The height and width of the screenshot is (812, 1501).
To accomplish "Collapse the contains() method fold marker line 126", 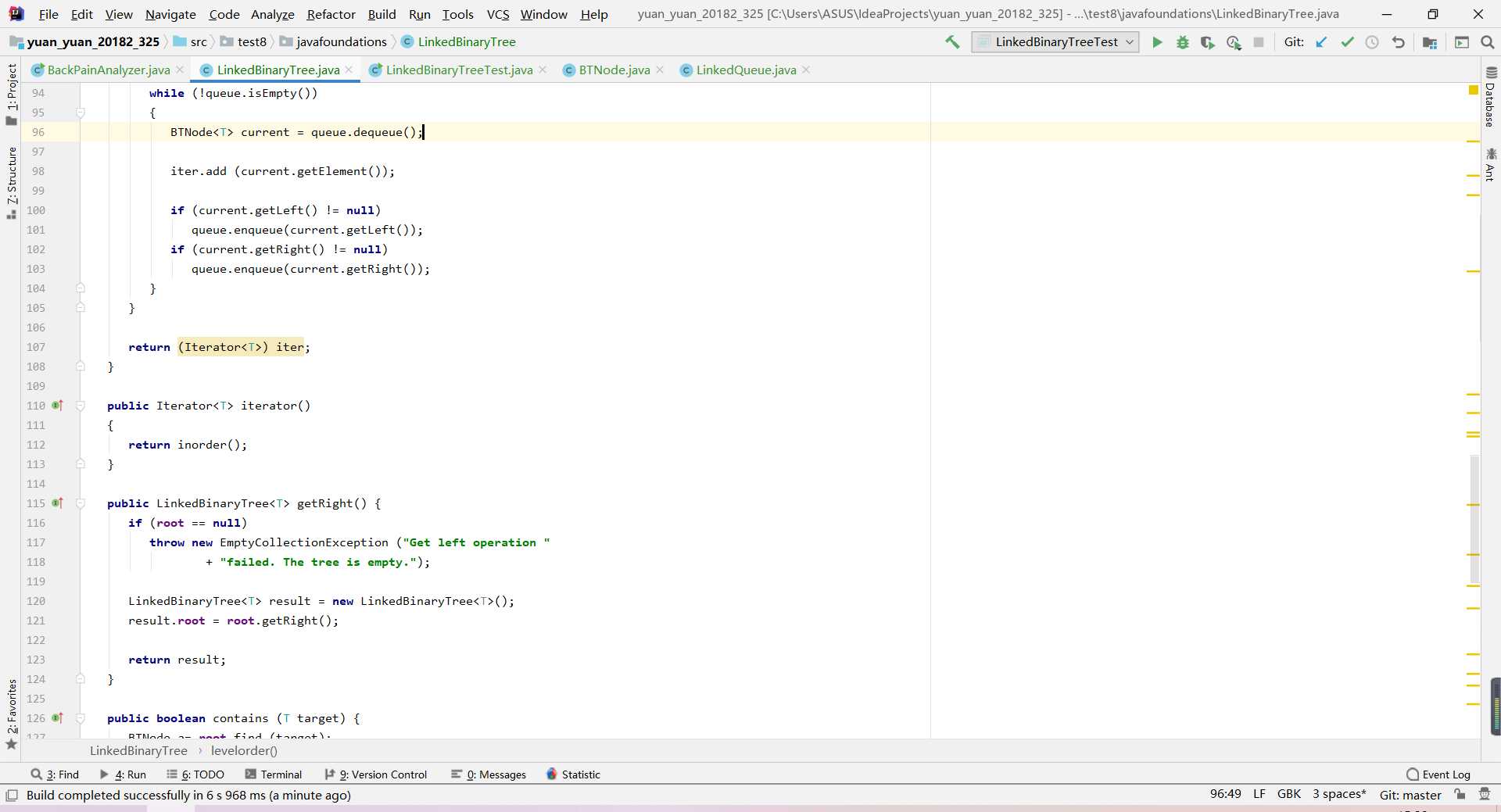I will (x=81, y=718).
